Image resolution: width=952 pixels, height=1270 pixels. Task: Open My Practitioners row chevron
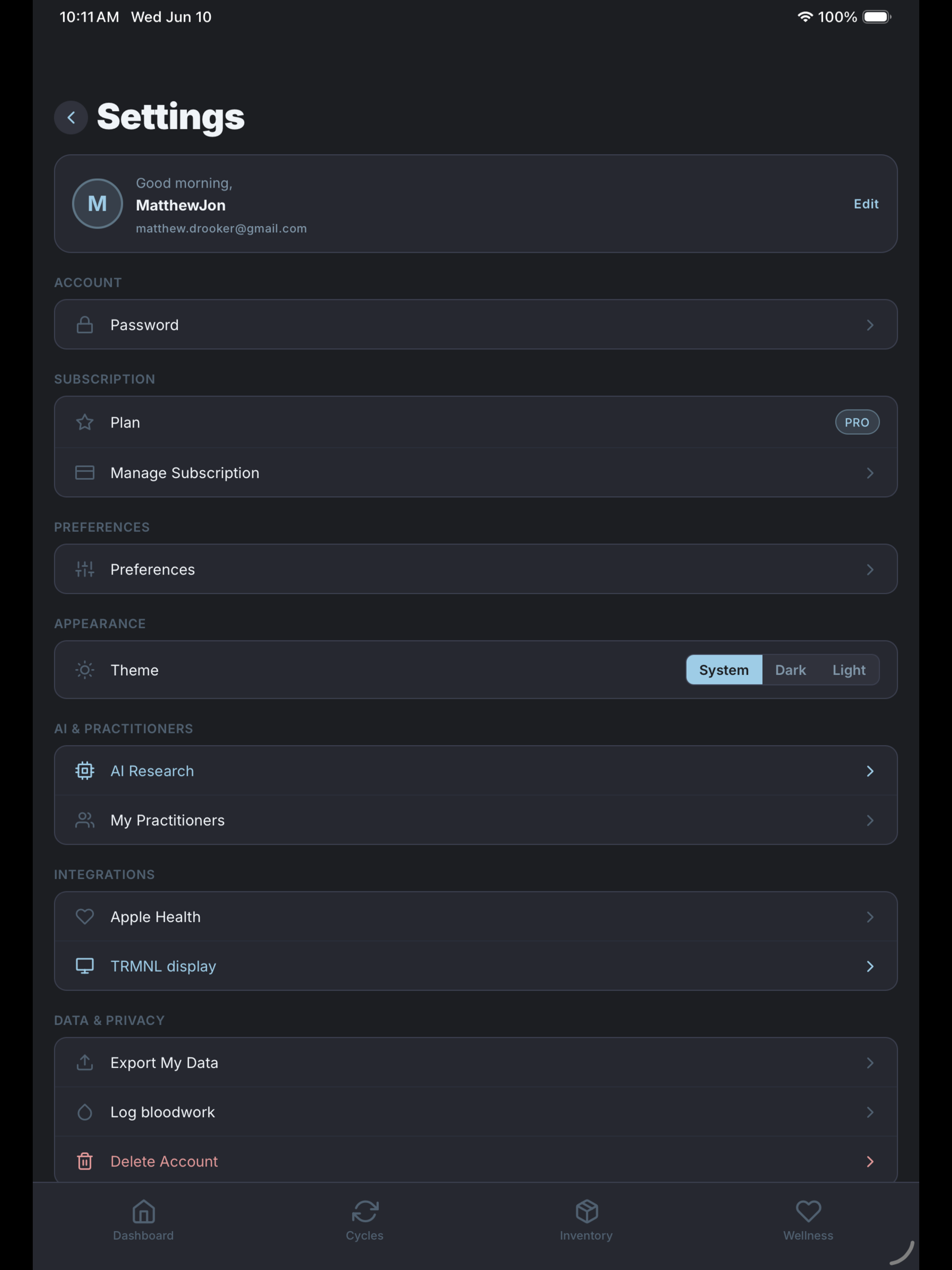tap(870, 820)
